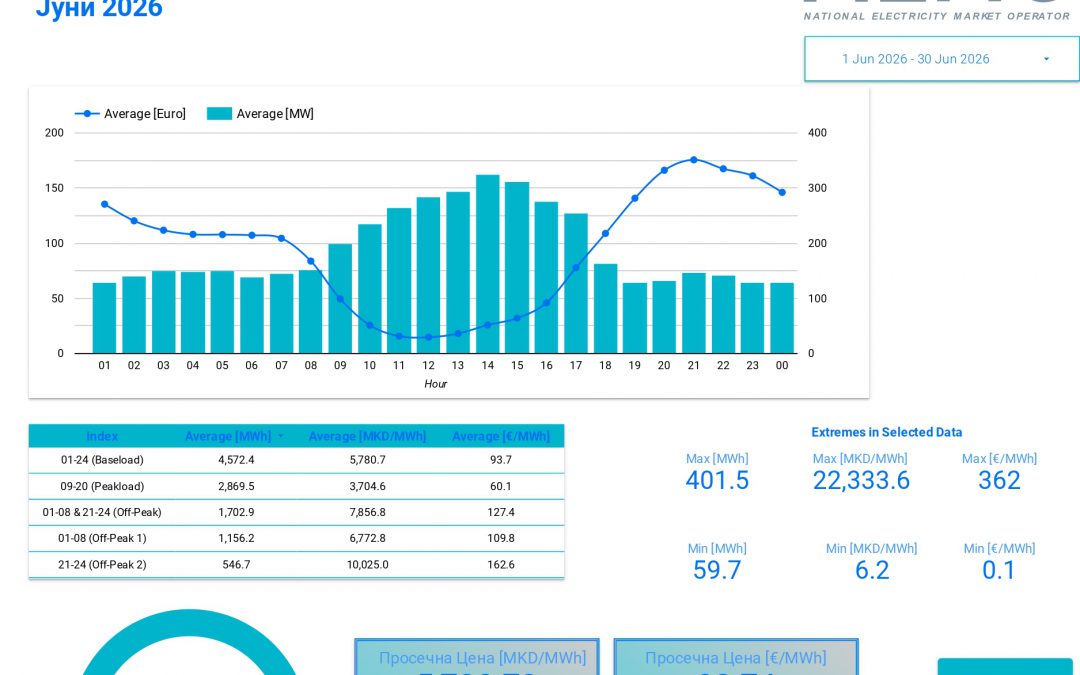Click the Max [MWh] 401.5 scorecard
This screenshot has width=1080, height=675.
(x=717, y=473)
